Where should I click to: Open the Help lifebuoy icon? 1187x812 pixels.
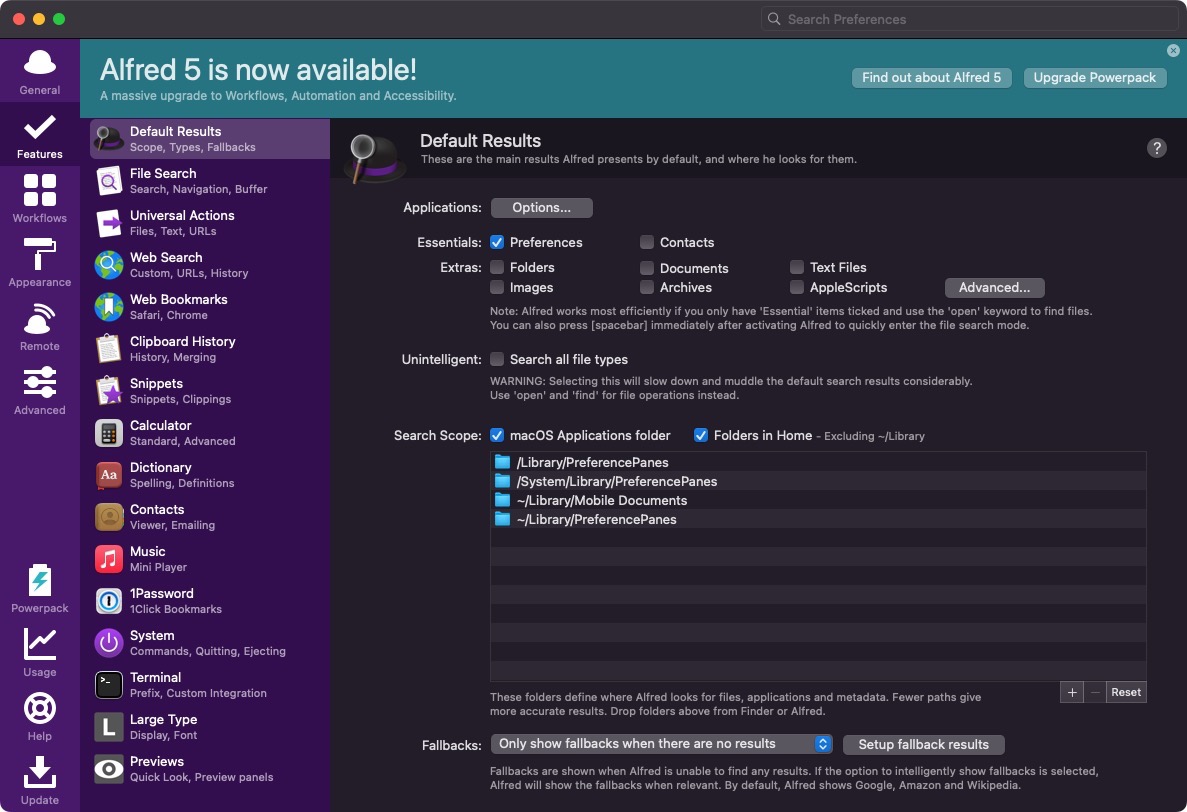click(x=39, y=709)
